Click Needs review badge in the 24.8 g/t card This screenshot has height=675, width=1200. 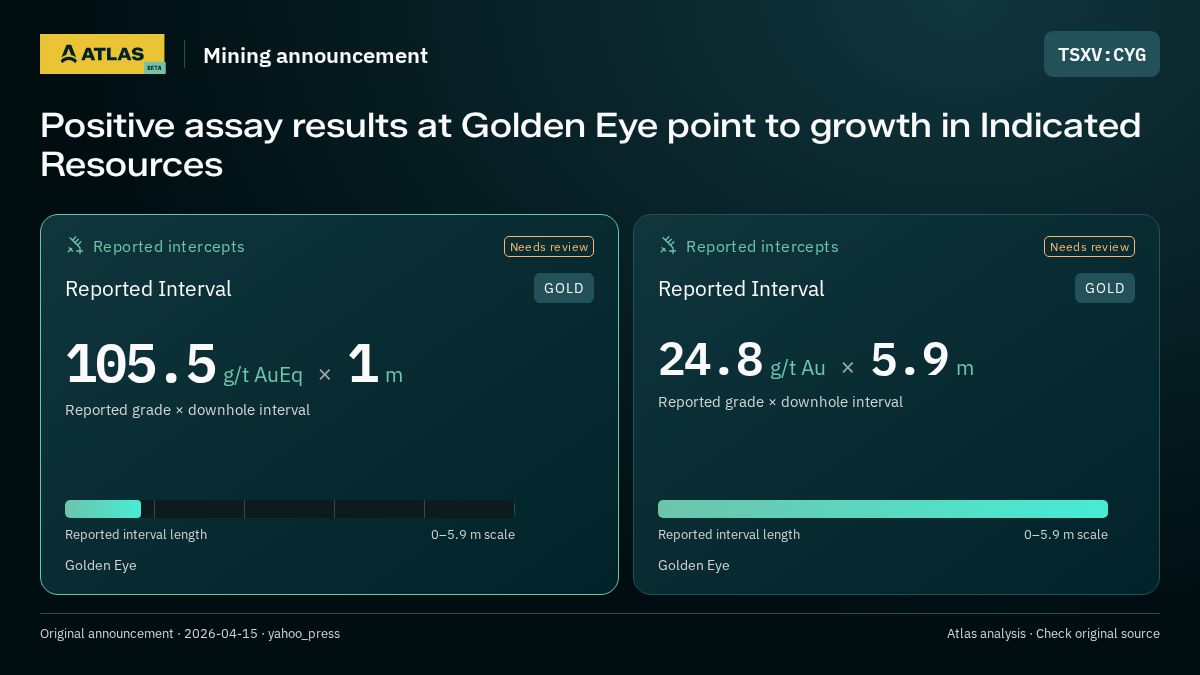tap(1090, 247)
